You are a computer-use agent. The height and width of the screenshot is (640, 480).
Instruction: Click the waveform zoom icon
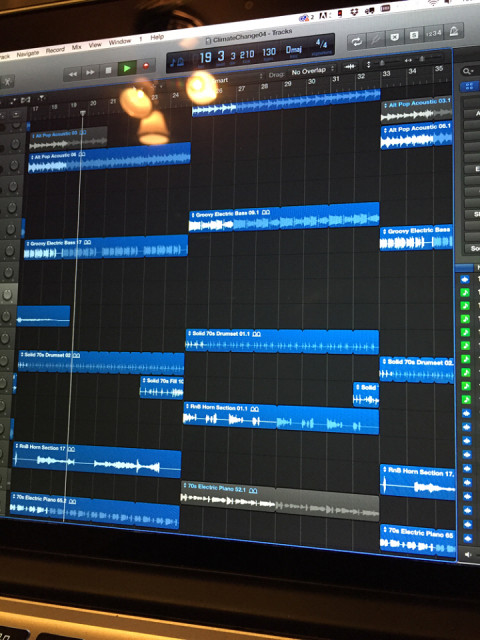(x=350, y=66)
